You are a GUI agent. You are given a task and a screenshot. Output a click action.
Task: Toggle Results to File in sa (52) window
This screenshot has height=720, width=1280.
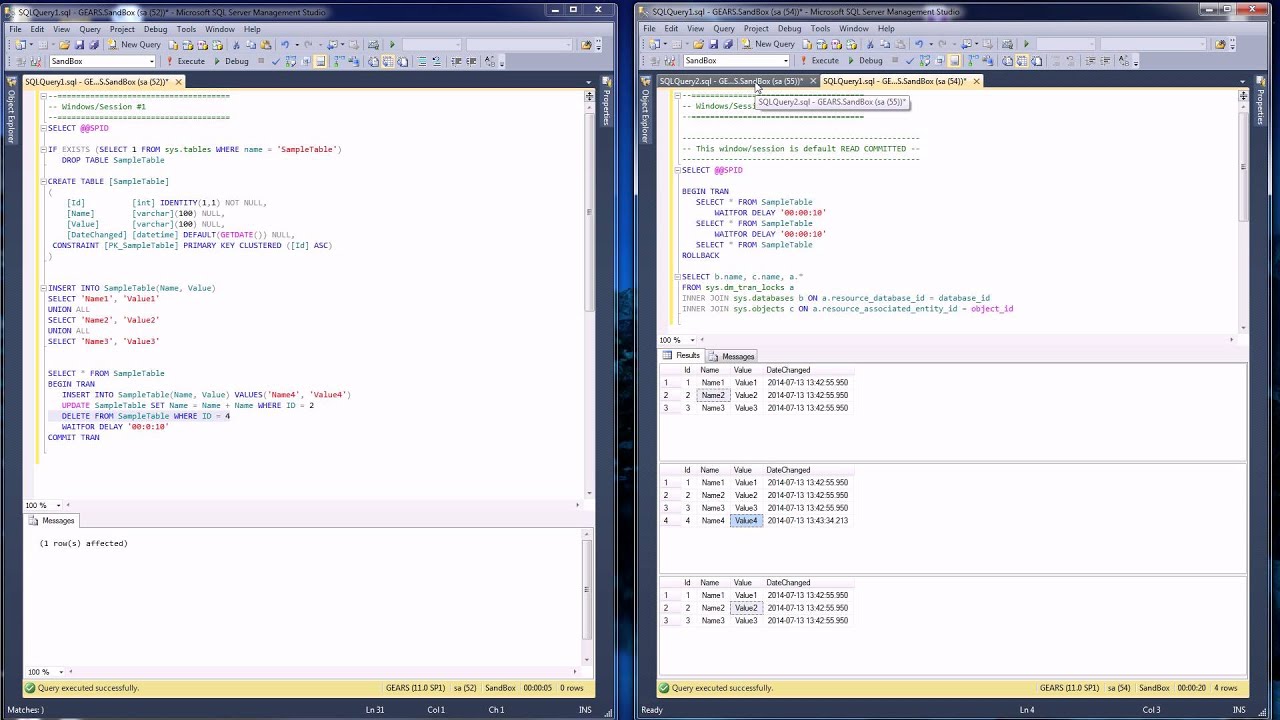tap(402, 61)
